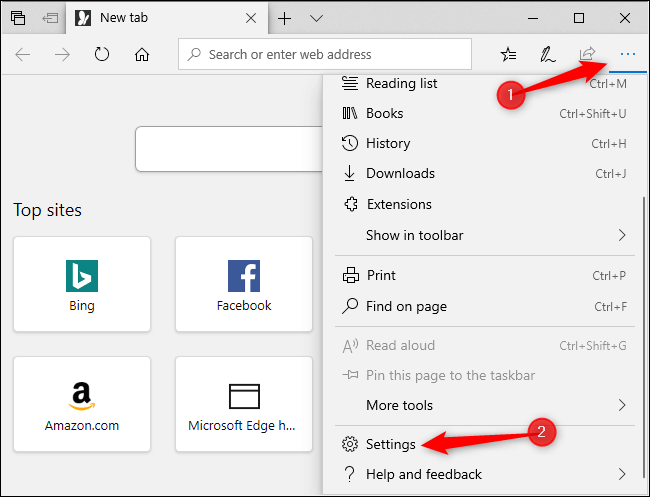650x497 pixels.
Task: Open Books from the menu
Action: (x=485, y=113)
